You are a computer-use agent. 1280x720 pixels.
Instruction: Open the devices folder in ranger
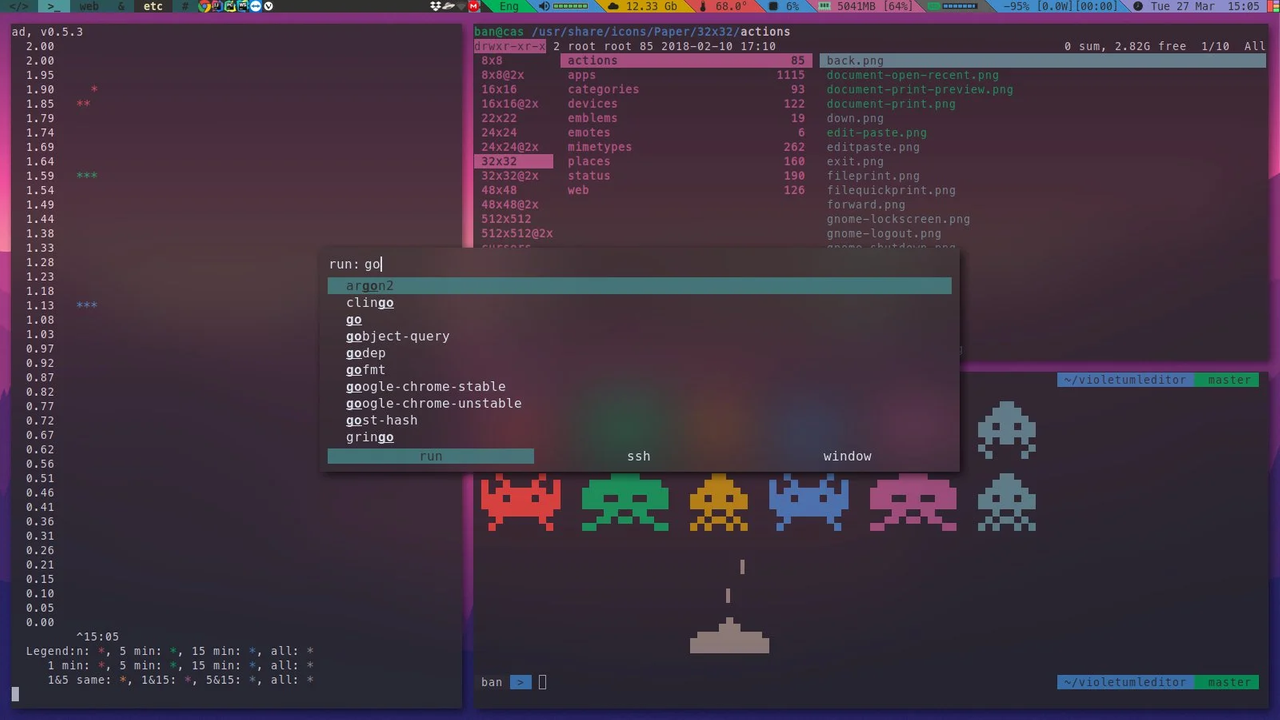(685, 104)
